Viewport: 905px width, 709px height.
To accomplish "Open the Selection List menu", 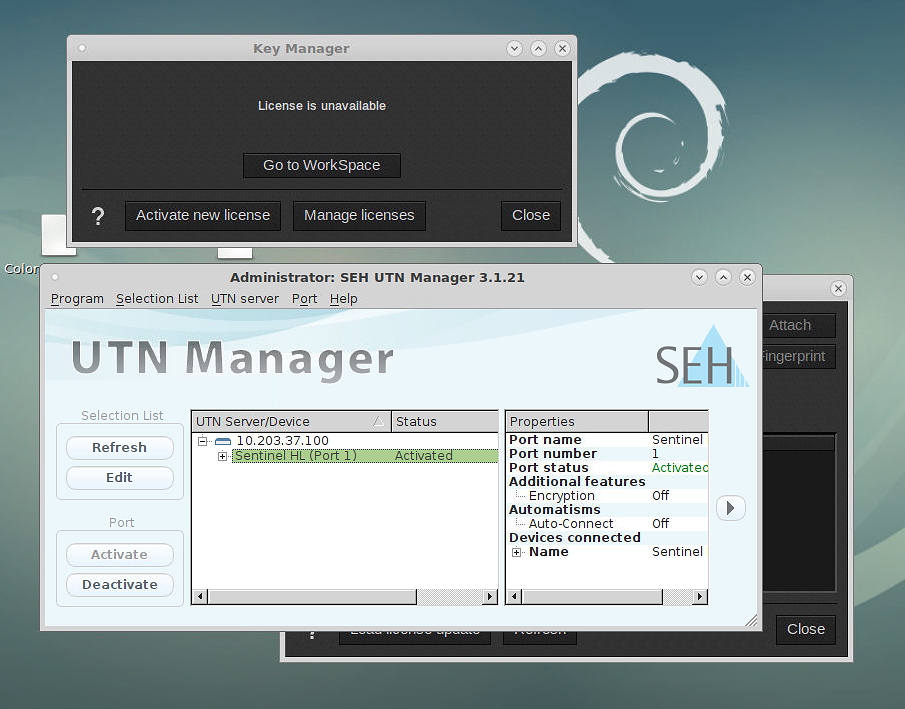I will (157, 299).
